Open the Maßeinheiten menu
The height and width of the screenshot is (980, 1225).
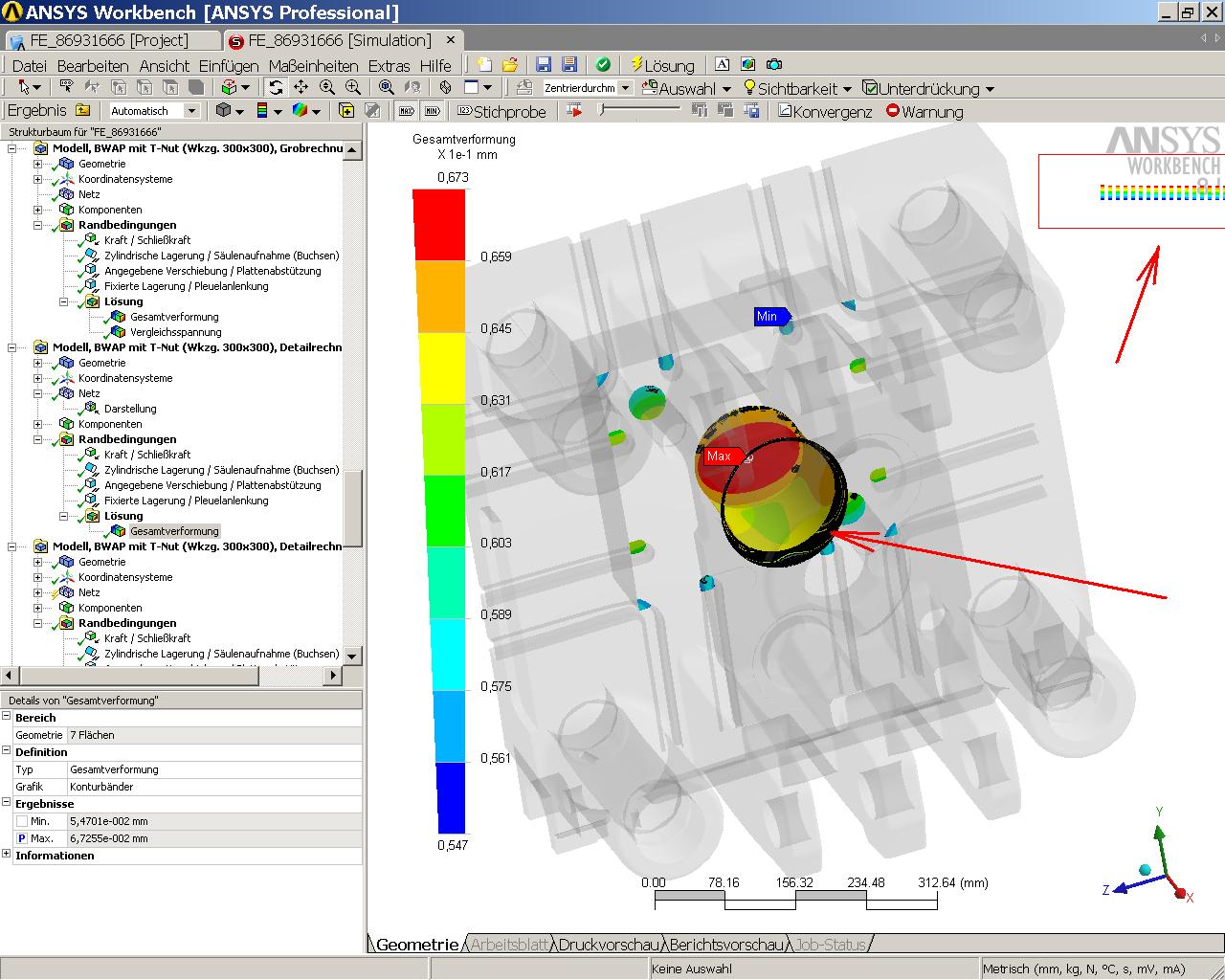click(x=313, y=65)
